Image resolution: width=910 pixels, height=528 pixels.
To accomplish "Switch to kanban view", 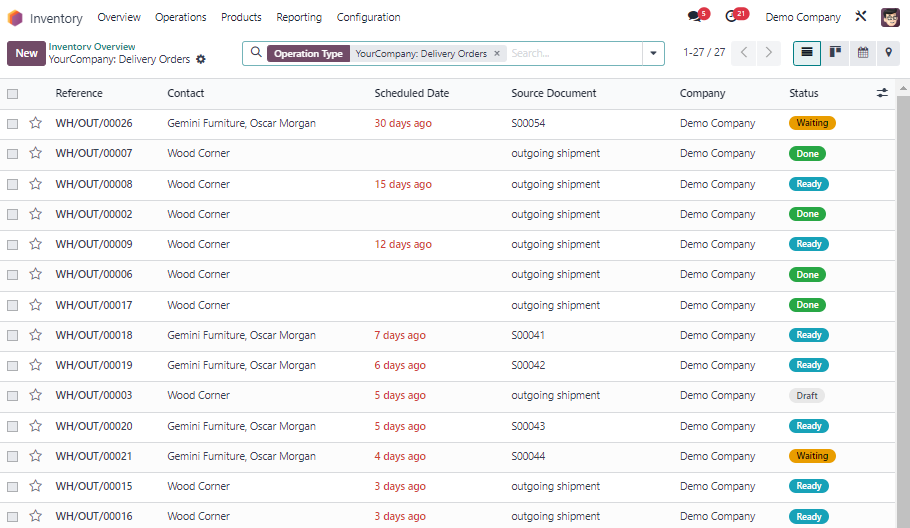I will click(835, 53).
